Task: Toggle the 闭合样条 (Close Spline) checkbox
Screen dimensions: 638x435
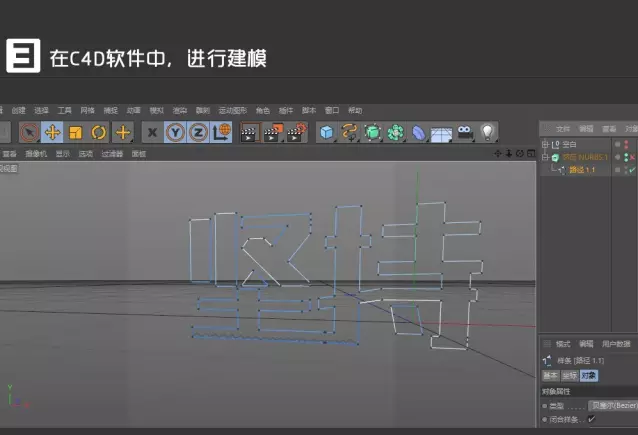Action: (x=592, y=419)
